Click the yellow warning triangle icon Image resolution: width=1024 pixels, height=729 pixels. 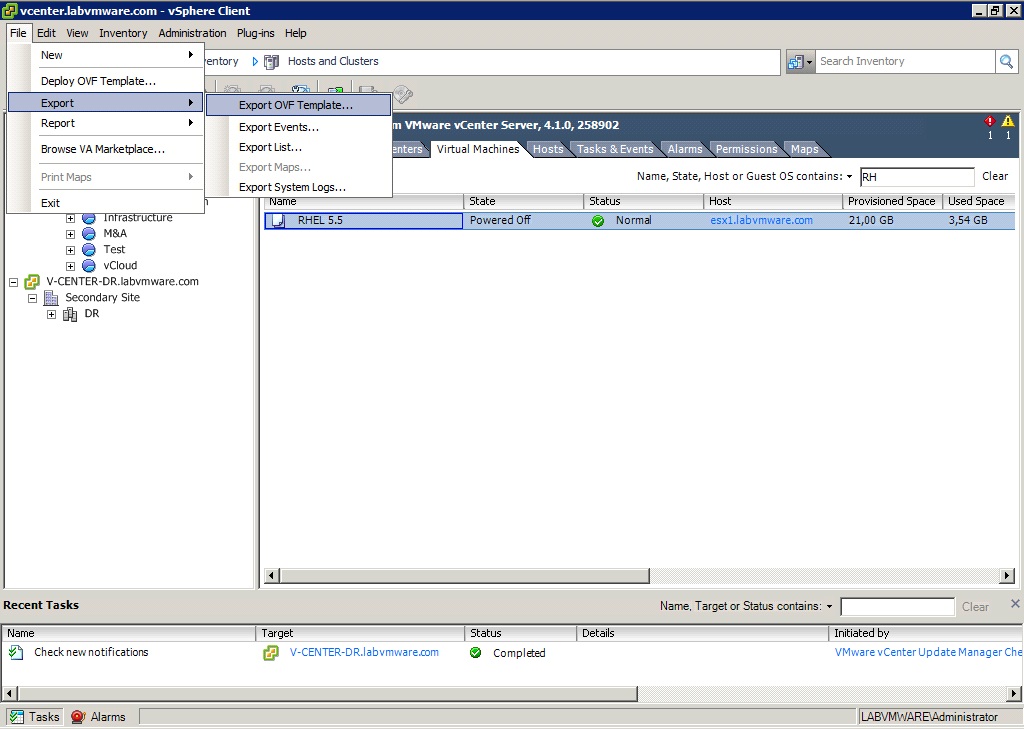[x=1008, y=122]
